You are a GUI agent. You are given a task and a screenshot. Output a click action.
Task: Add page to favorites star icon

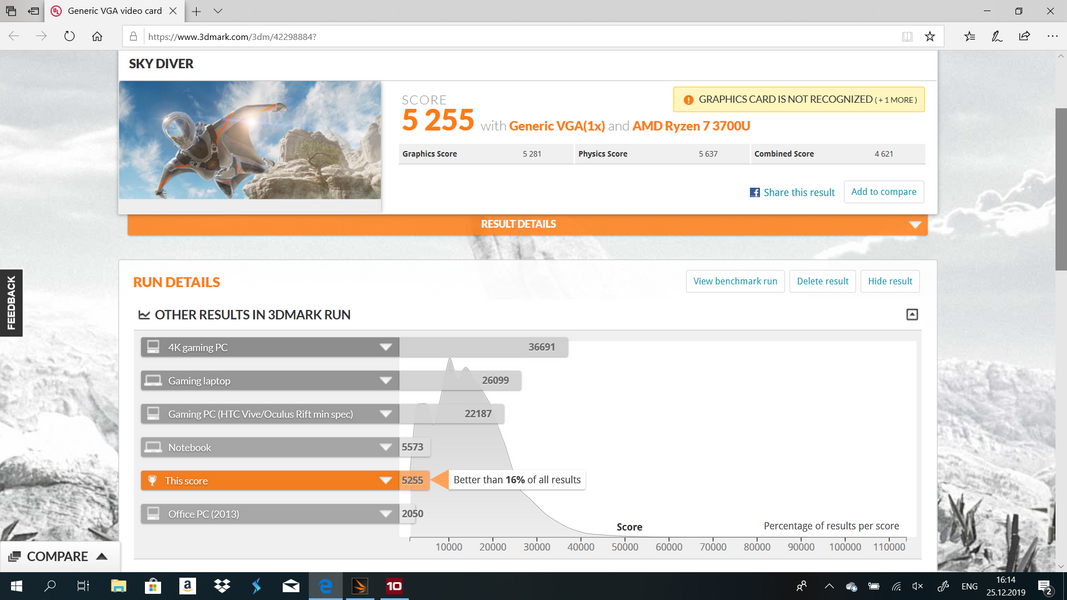pyautogui.click(x=930, y=36)
